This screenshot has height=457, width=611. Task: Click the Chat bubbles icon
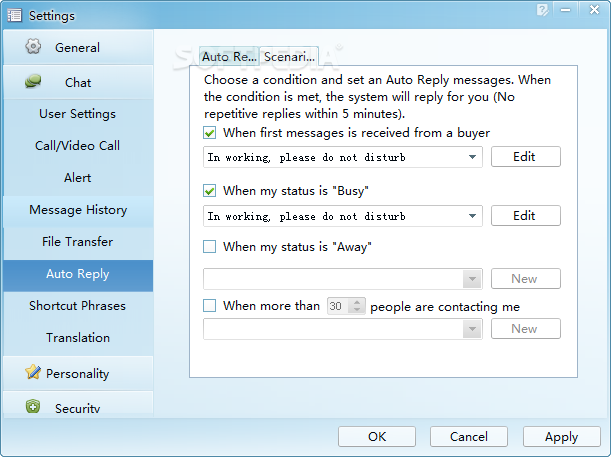pyautogui.click(x=34, y=82)
